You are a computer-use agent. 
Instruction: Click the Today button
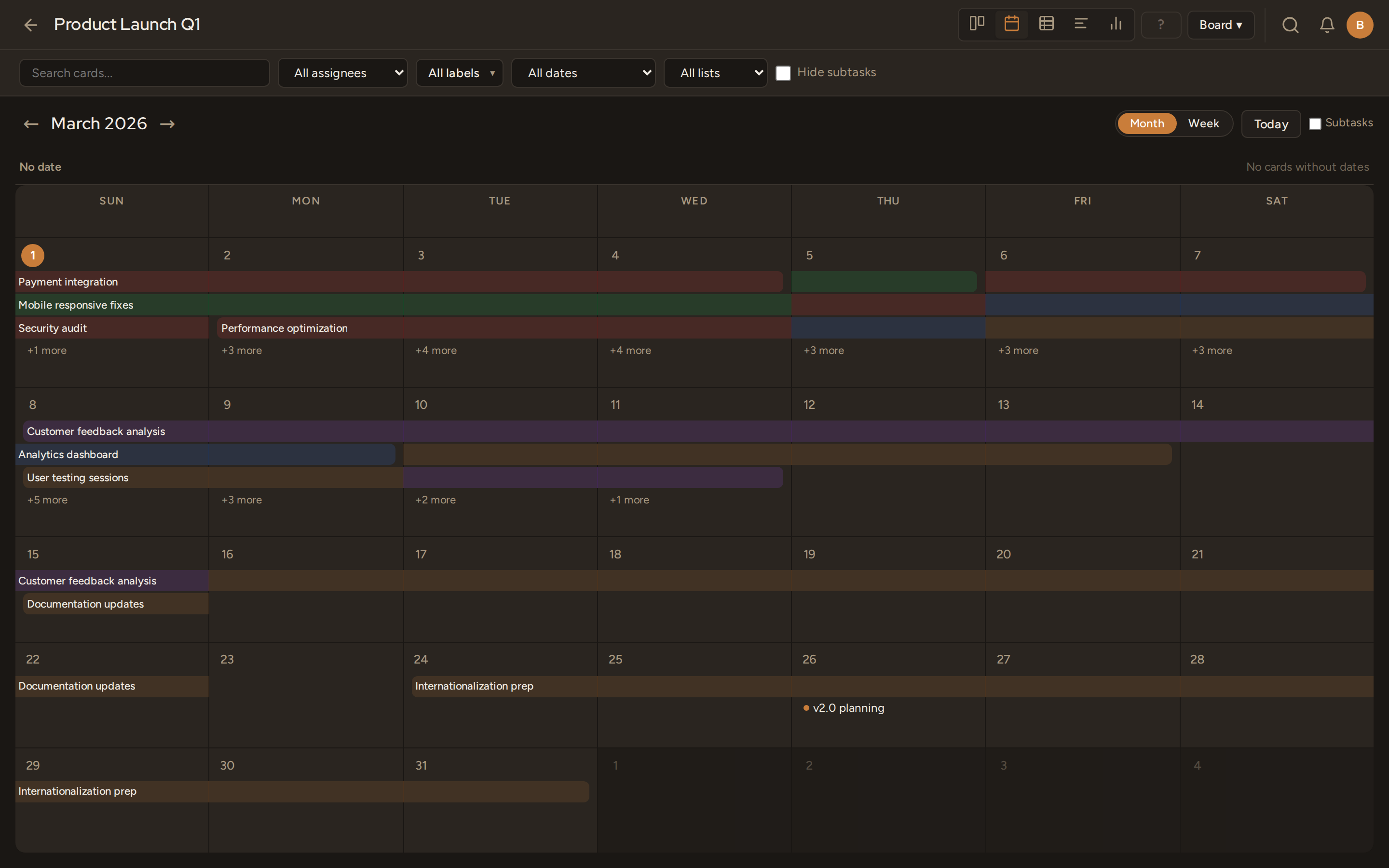pyautogui.click(x=1271, y=124)
